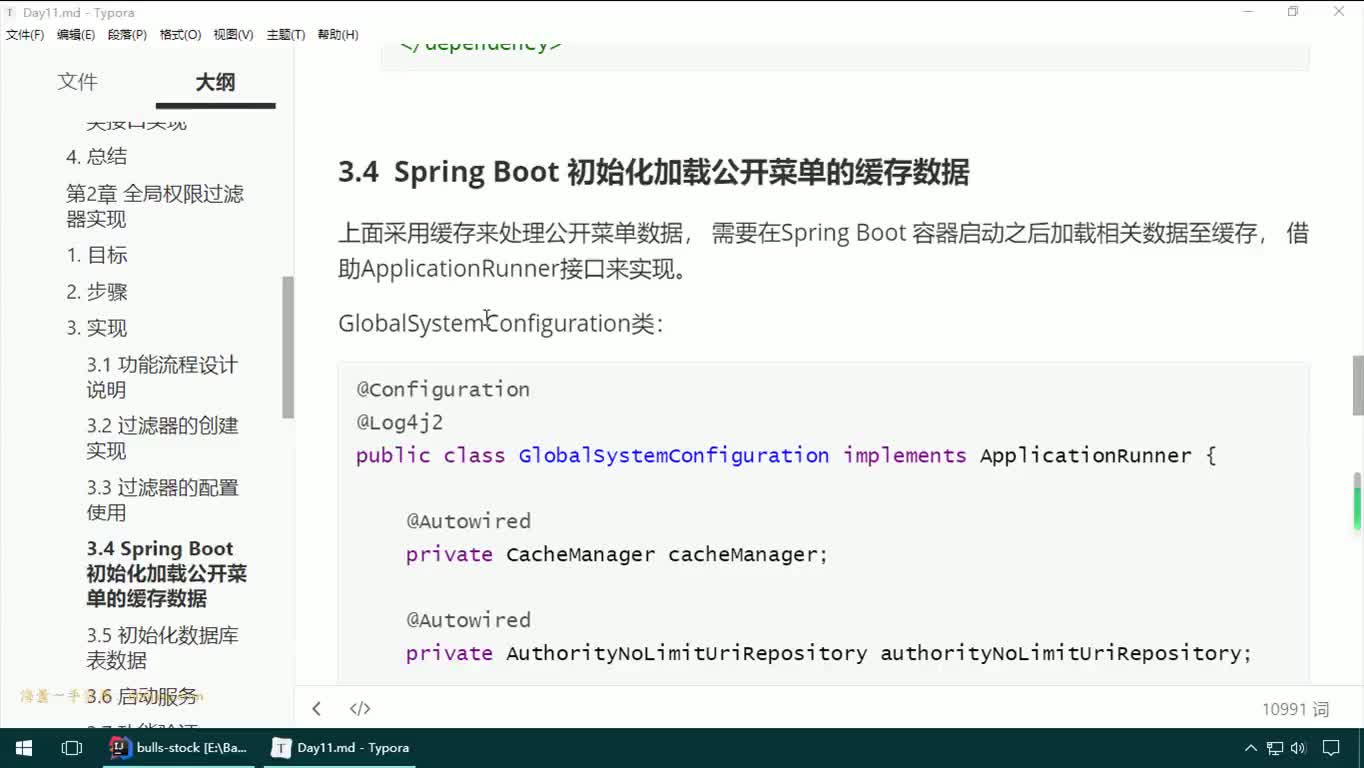Open volume control tray icon
This screenshot has height=768, width=1364.
1298,748
